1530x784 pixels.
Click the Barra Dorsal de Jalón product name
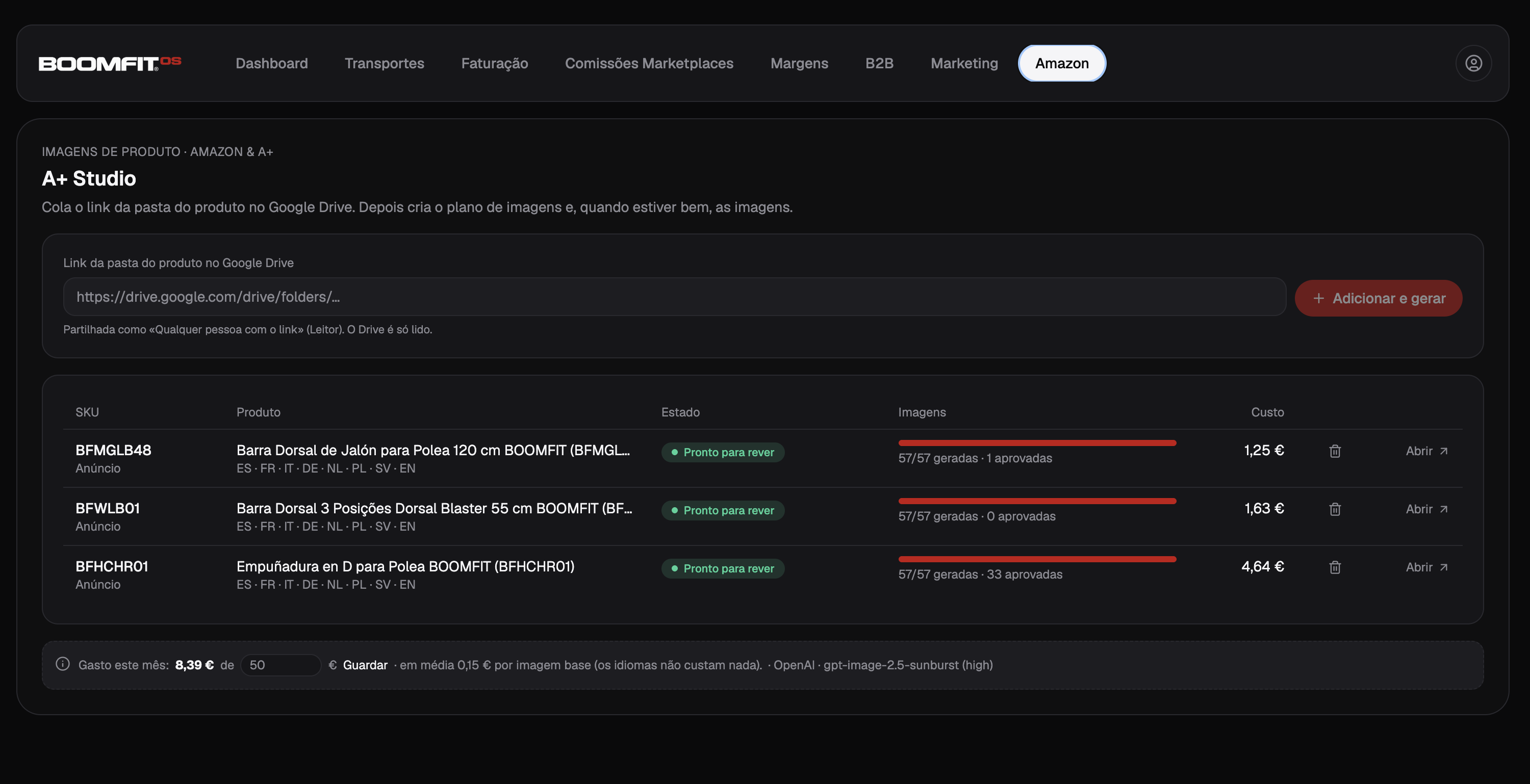pyautogui.click(x=433, y=450)
